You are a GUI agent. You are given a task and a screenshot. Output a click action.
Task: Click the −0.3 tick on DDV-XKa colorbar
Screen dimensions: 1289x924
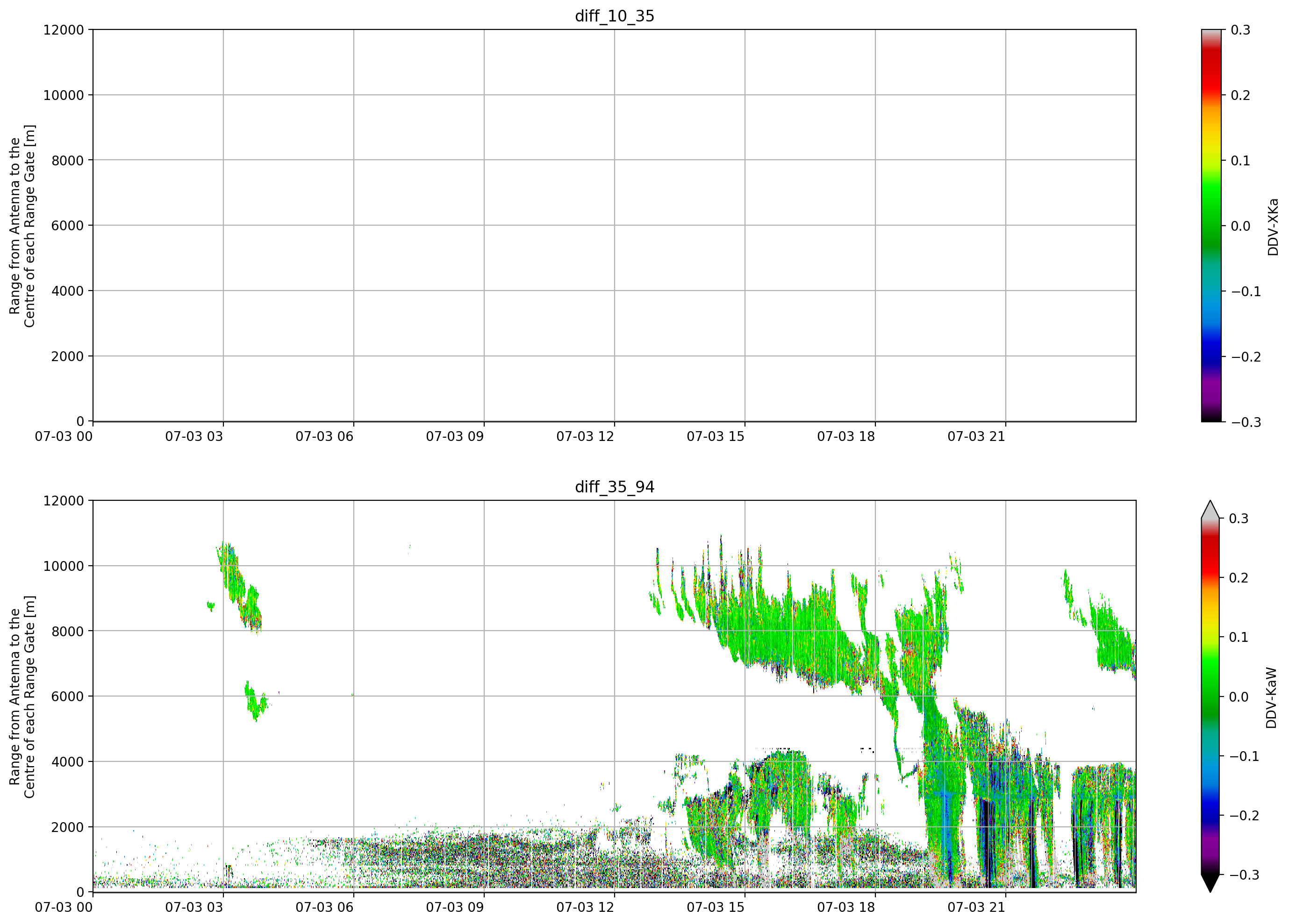[1246, 422]
